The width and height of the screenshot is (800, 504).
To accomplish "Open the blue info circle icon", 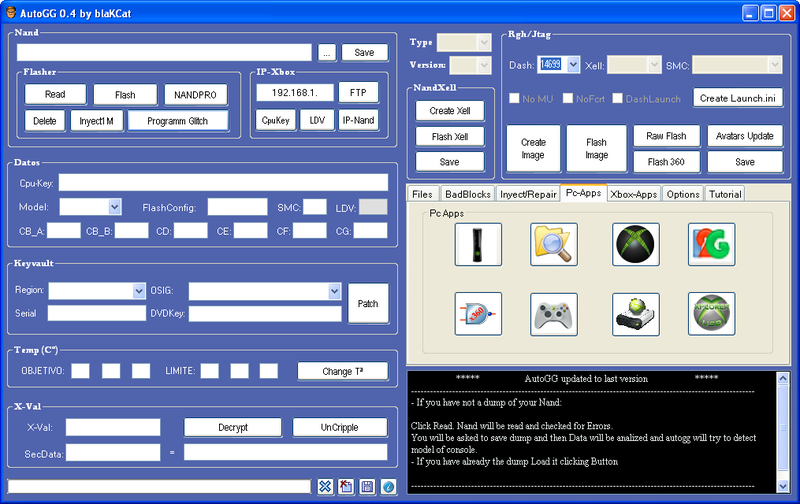I will coord(388,487).
